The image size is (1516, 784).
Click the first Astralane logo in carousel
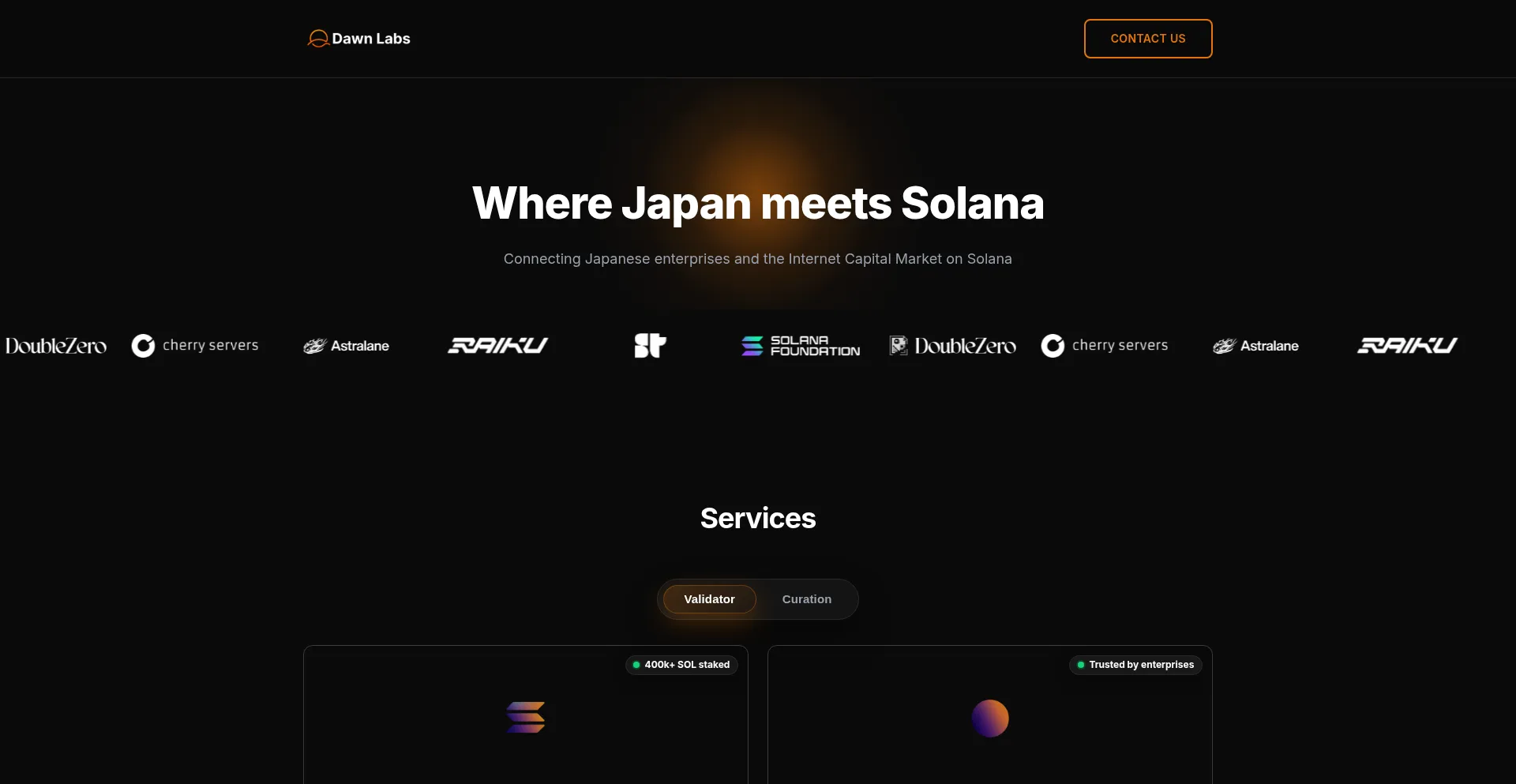click(x=347, y=346)
